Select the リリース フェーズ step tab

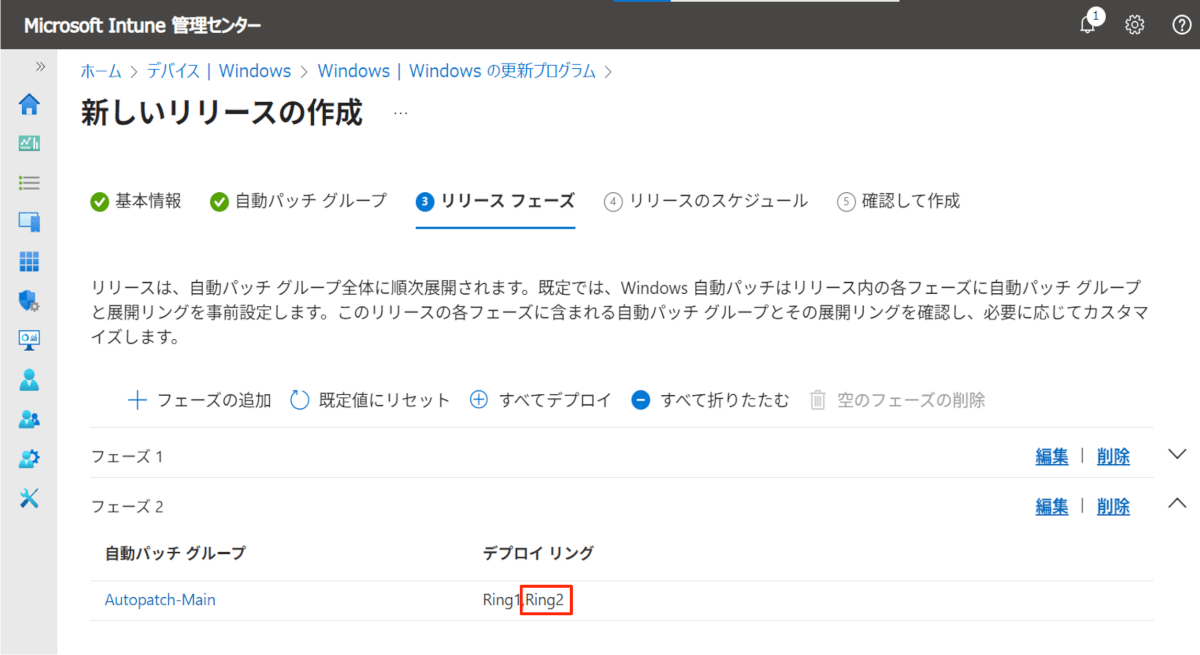(x=495, y=201)
